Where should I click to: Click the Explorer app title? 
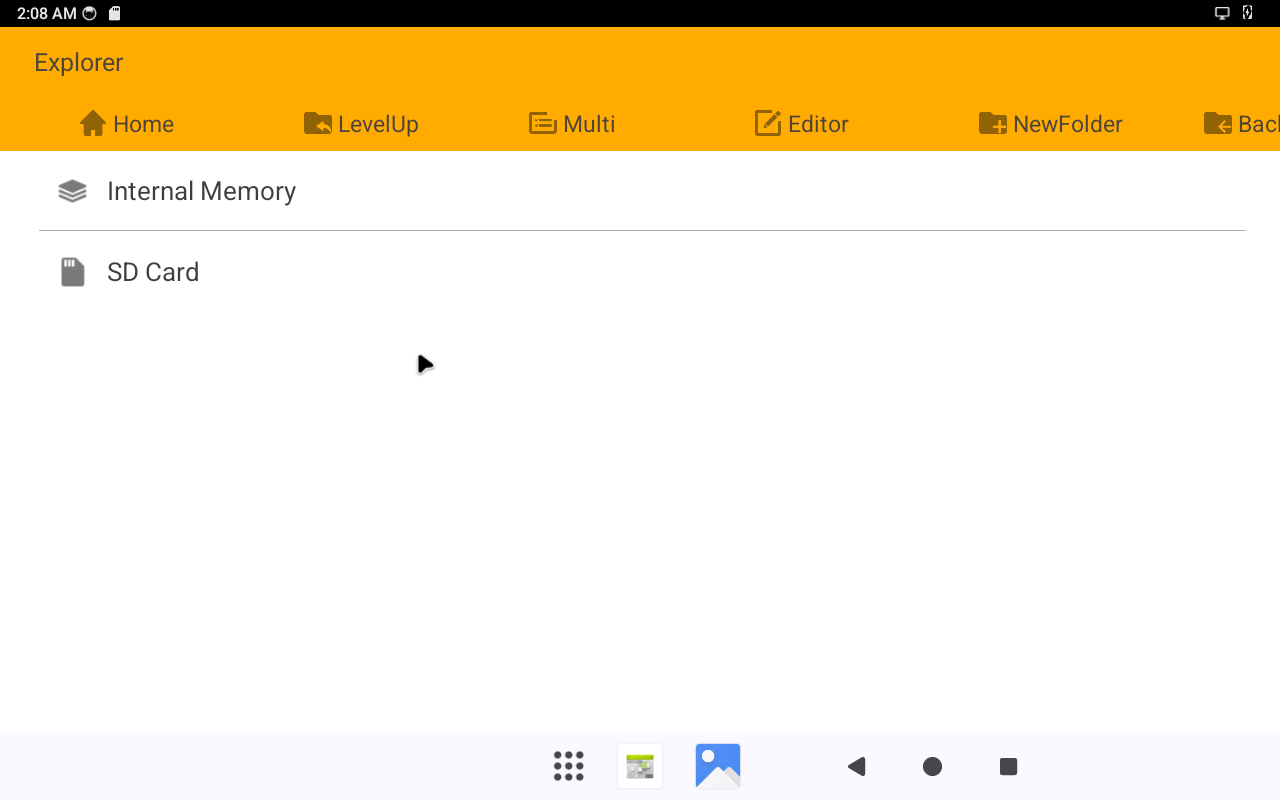coord(79,62)
